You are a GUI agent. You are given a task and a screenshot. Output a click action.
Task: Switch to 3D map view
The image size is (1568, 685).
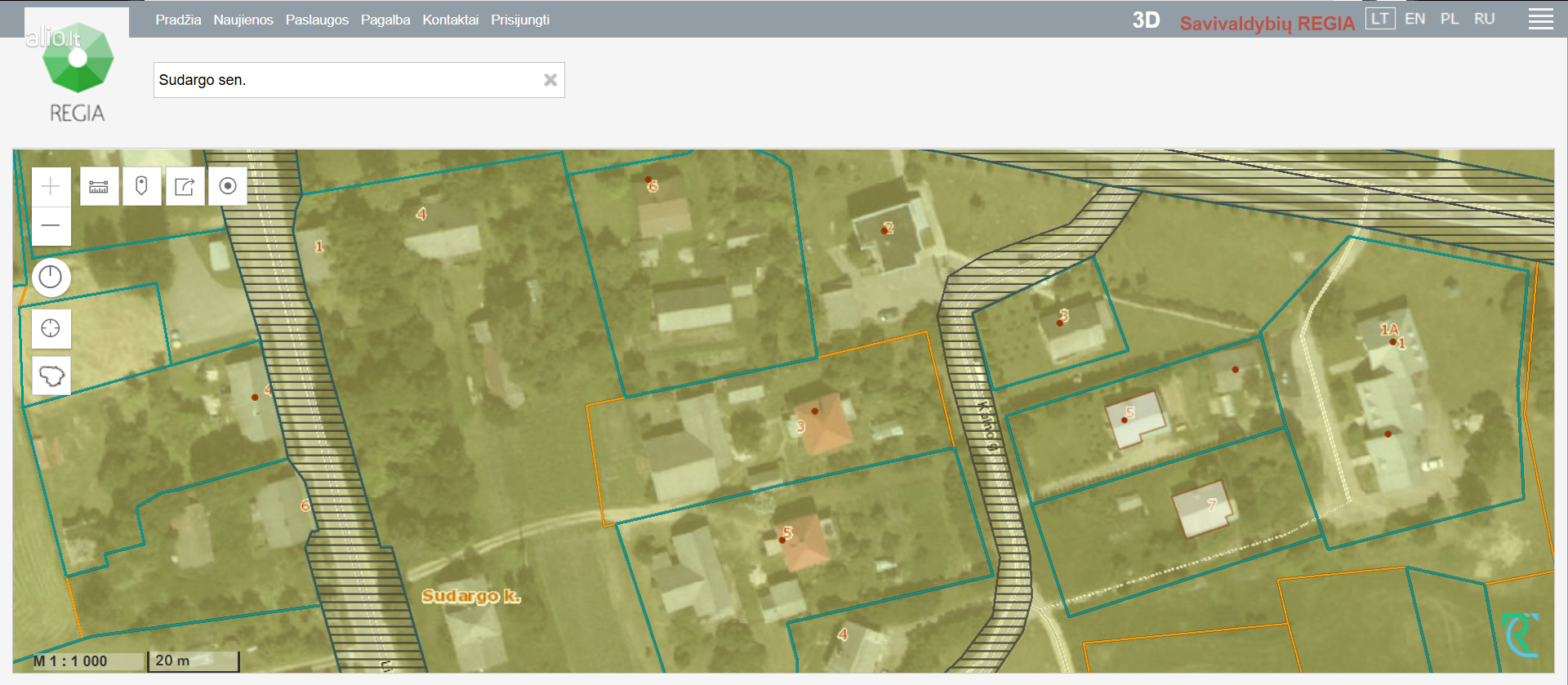1146,20
